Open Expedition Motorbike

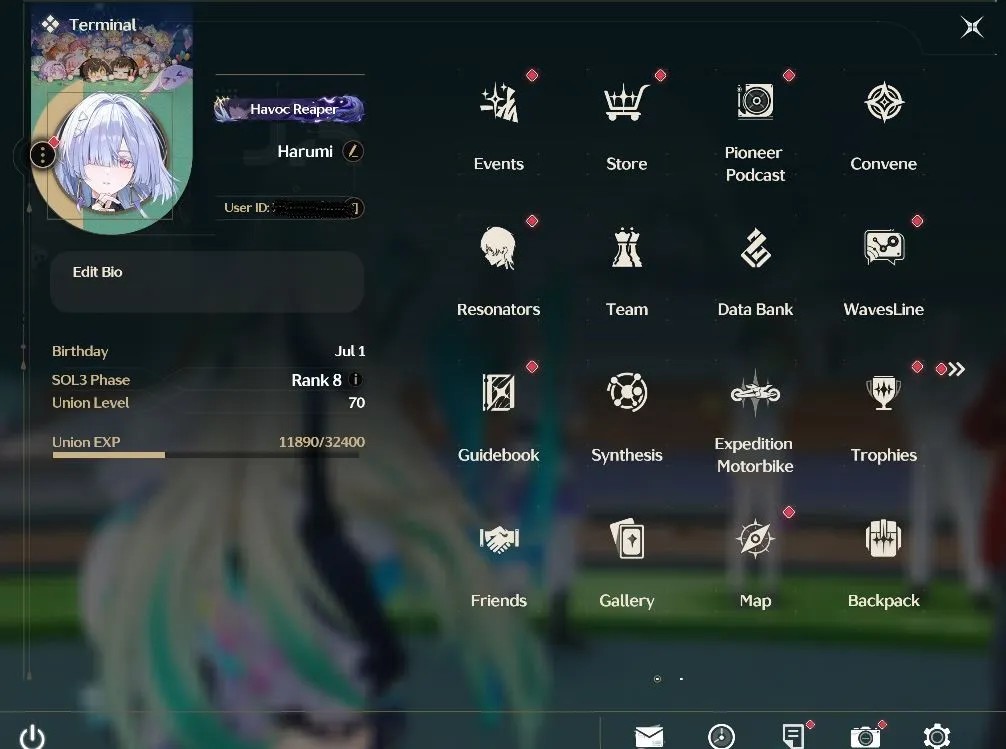coord(755,393)
